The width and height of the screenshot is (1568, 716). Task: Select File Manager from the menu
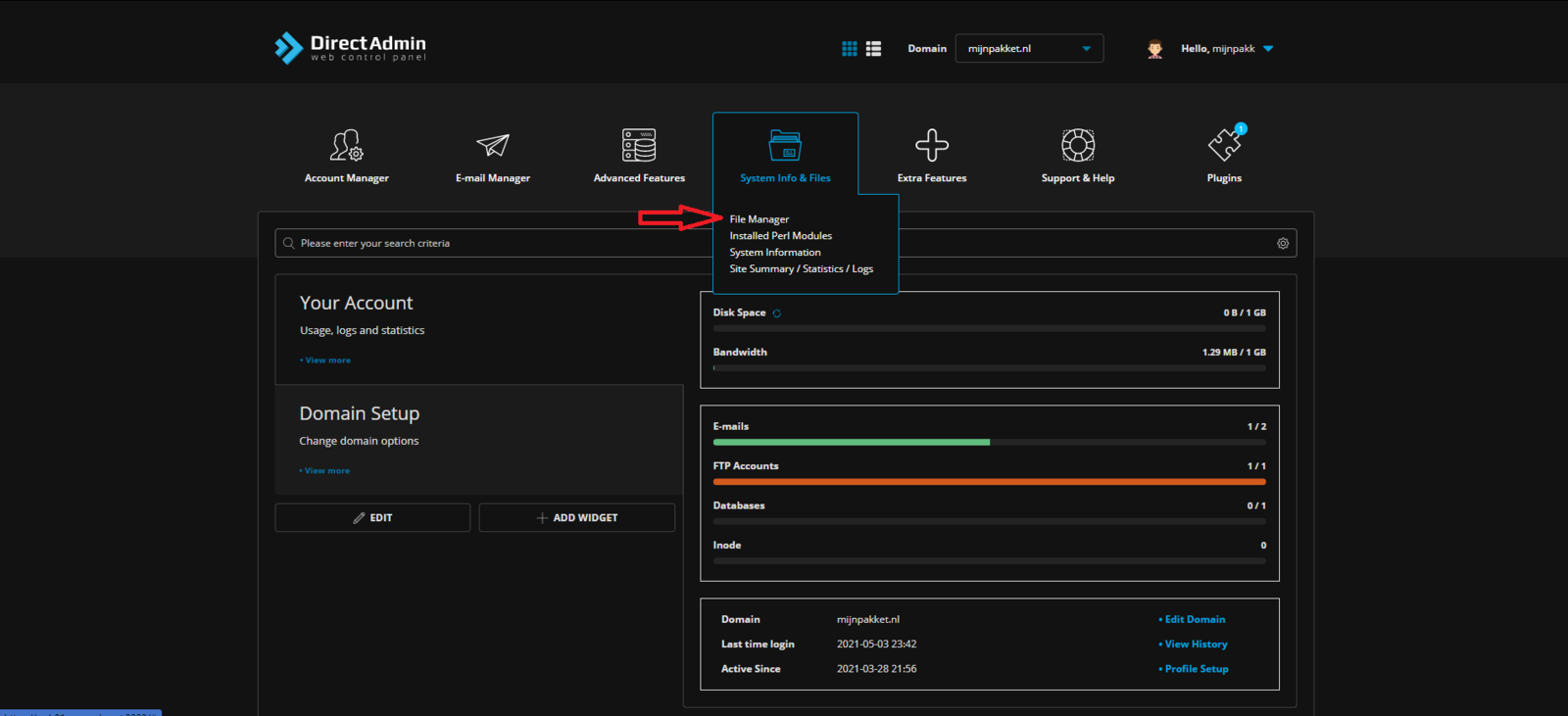click(x=759, y=219)
